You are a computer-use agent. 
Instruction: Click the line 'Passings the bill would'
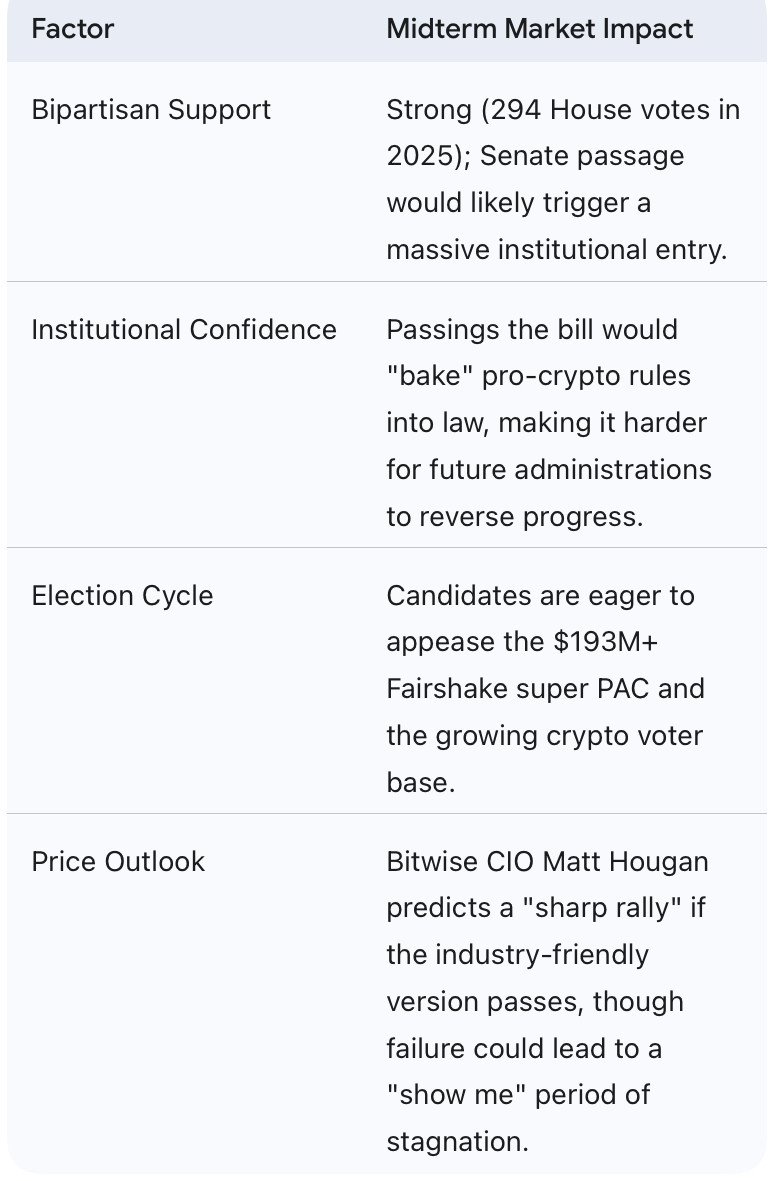[x=532, y=330]
